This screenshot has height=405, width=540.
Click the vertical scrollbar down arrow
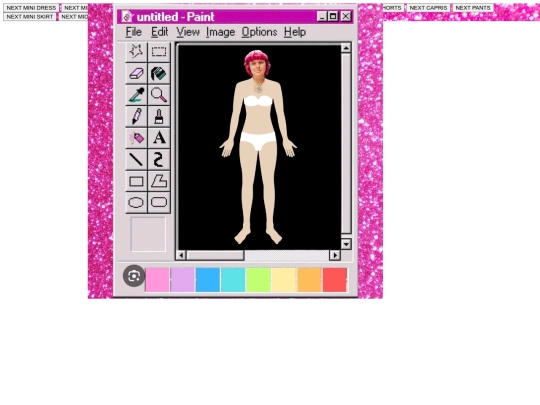point(346,244)
